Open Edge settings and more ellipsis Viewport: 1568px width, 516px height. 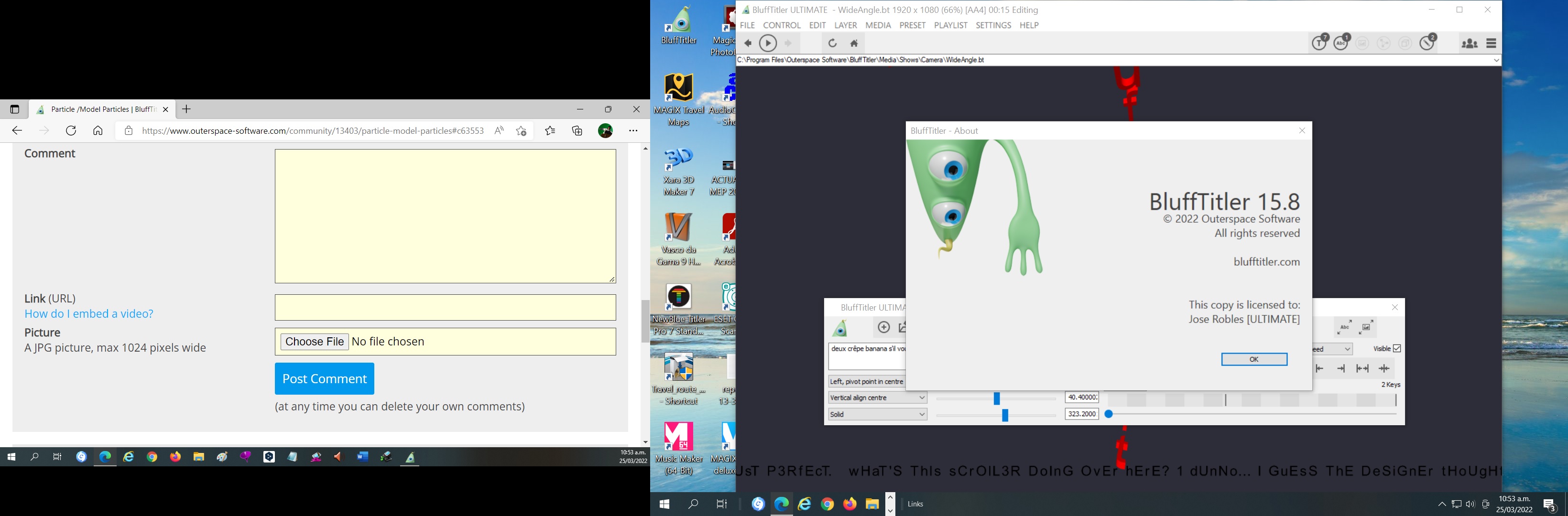633,131
